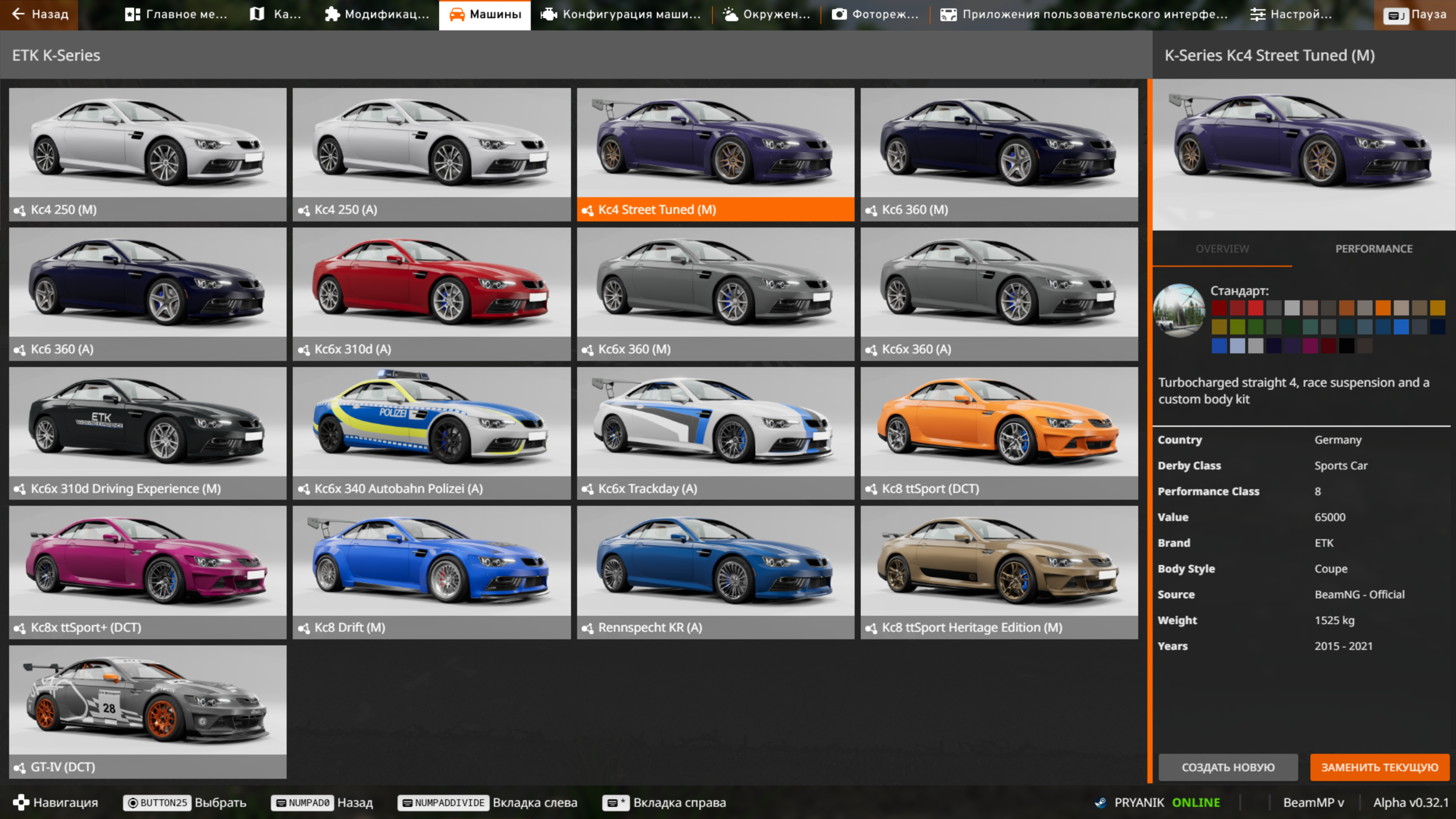The width and height of the screenshot is (1456, 819).
Task: Click the weather Окружение icon
Action: point(730,14)
